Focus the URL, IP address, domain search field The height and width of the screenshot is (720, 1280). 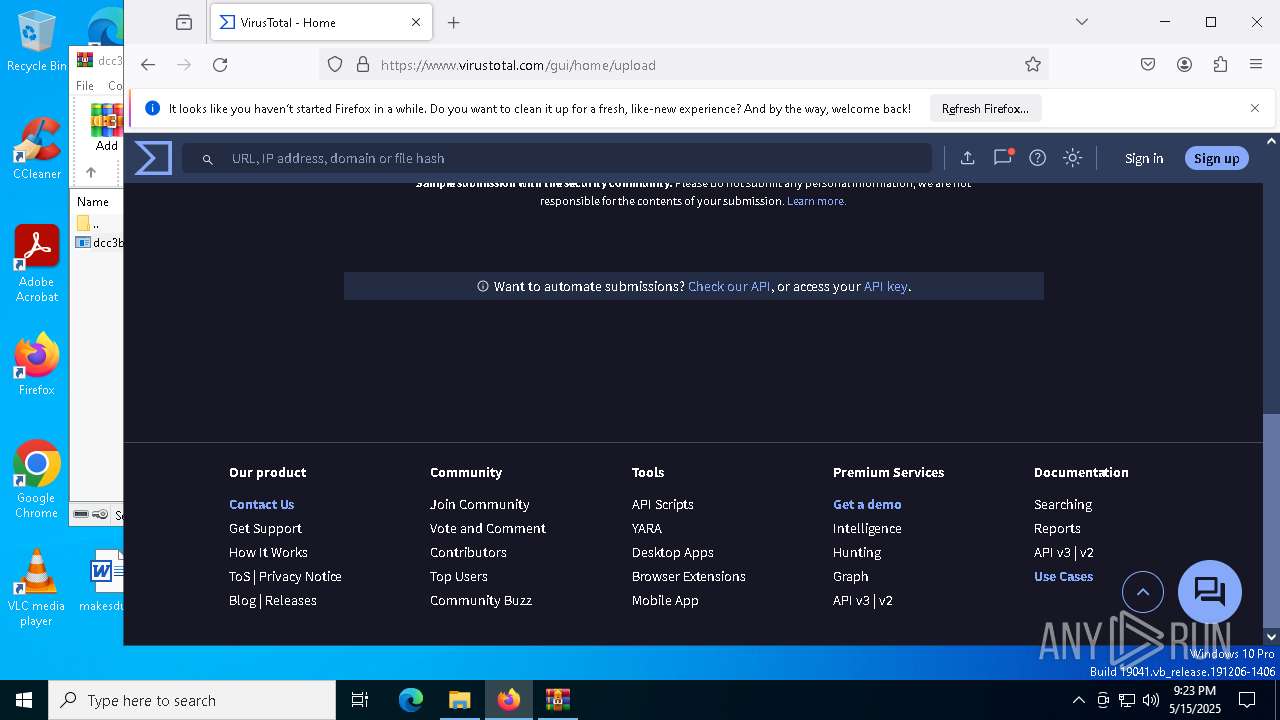(x=557, y=158)
